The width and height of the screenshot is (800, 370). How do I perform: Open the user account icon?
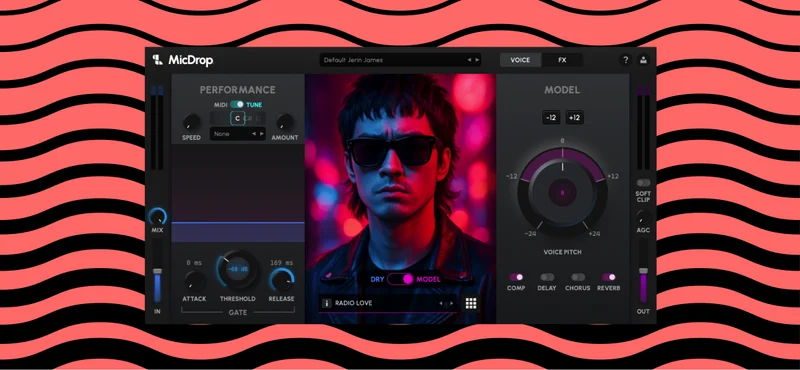tap(643, 60)
